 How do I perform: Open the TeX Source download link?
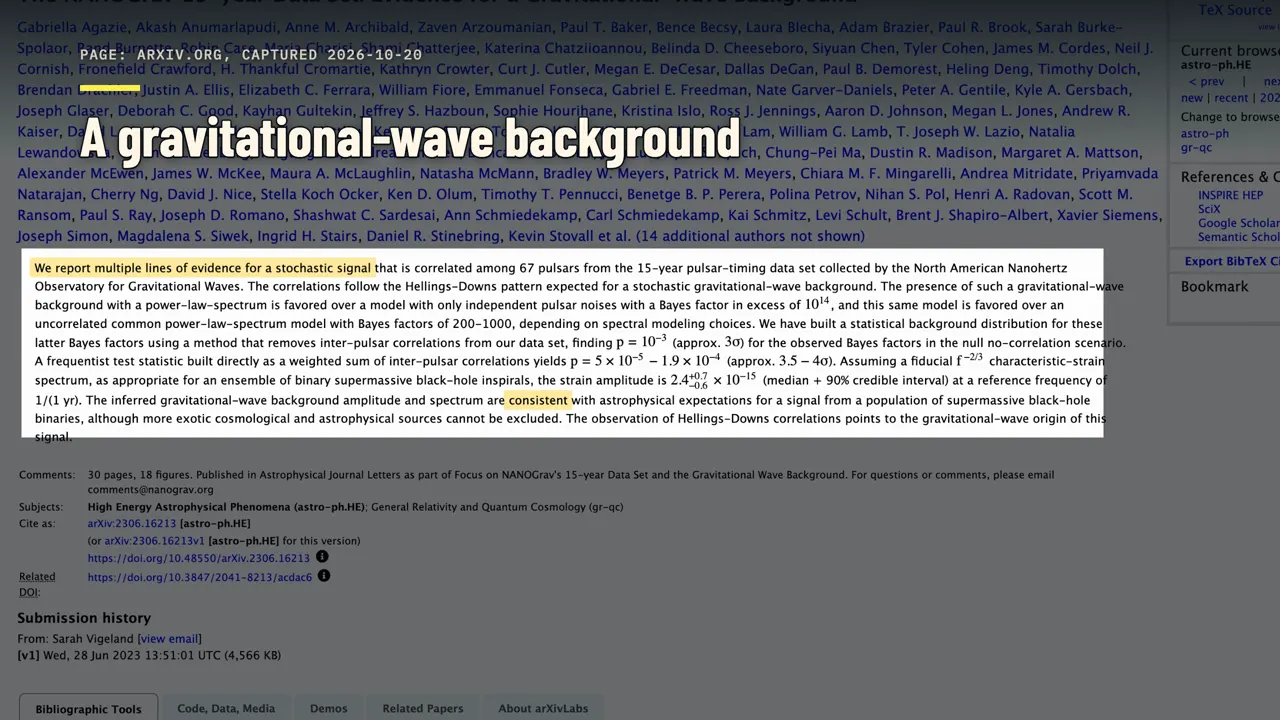coord(1235,10)
